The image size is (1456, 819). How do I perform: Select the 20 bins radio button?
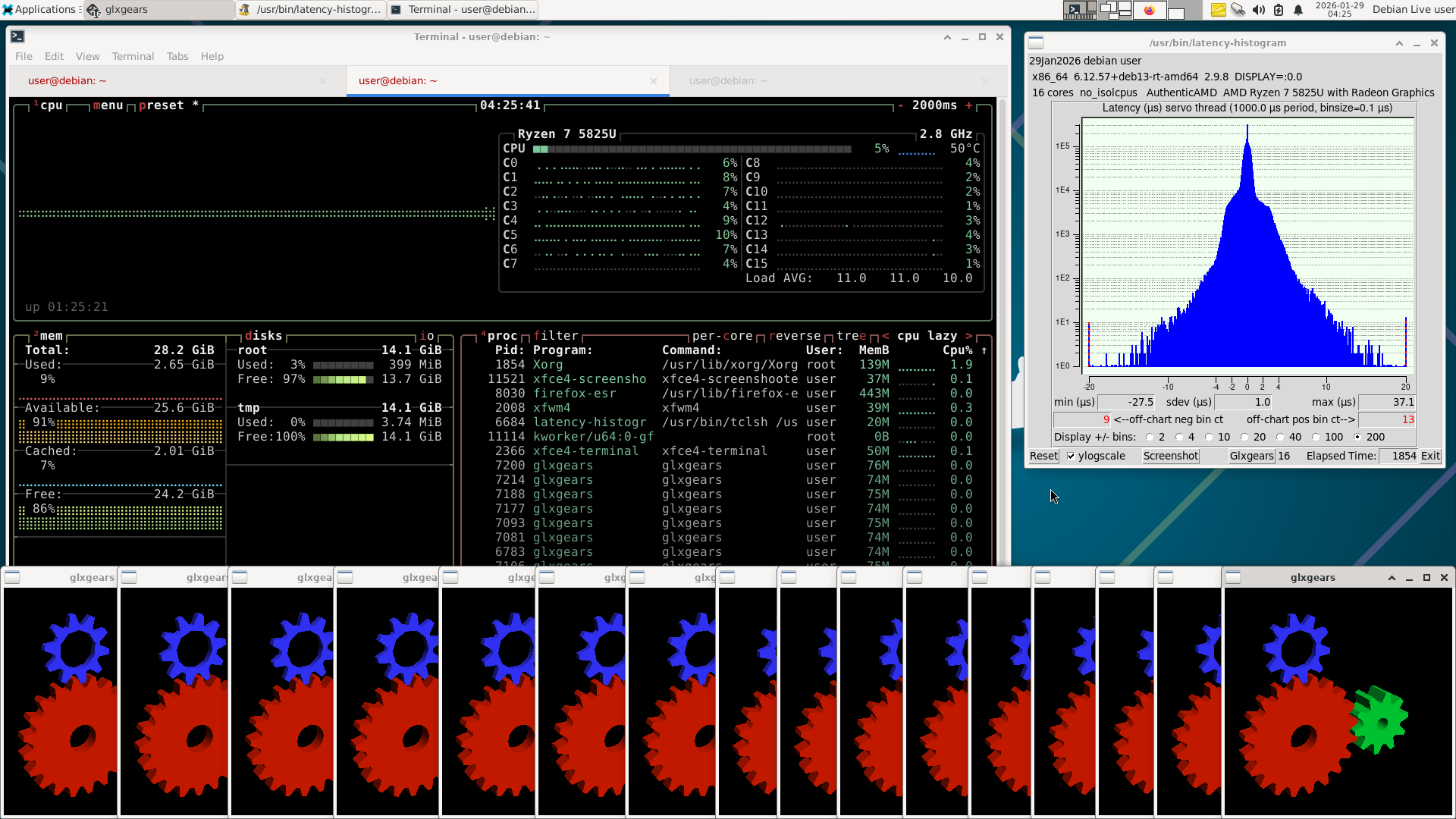1244,438
